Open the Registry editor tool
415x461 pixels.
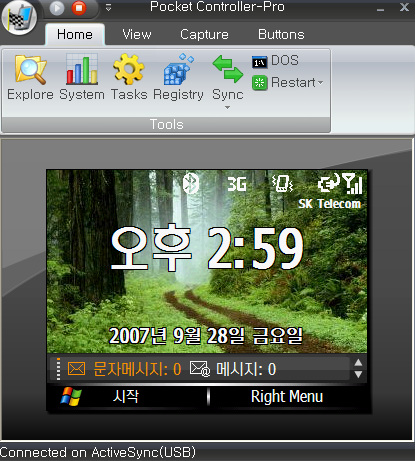[x=178, y=77]
